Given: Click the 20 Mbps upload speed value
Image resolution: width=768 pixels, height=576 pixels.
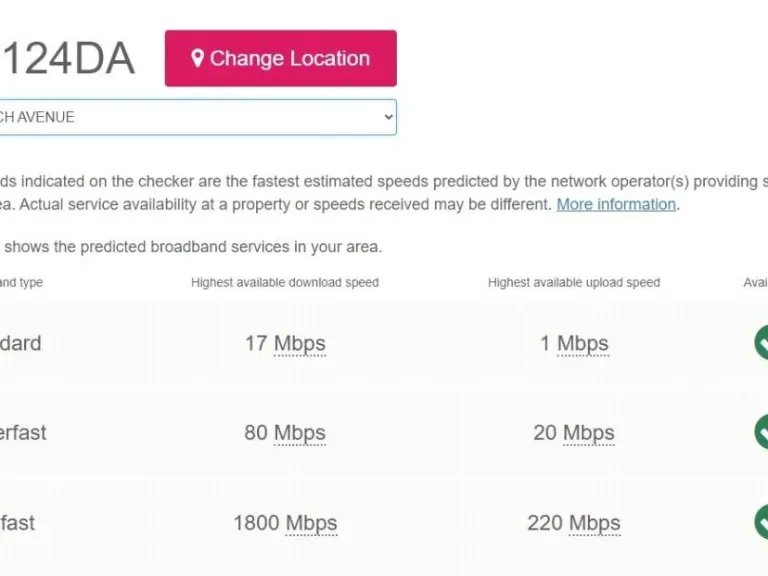Looking at the screenshot, I should tap(574, 433).
